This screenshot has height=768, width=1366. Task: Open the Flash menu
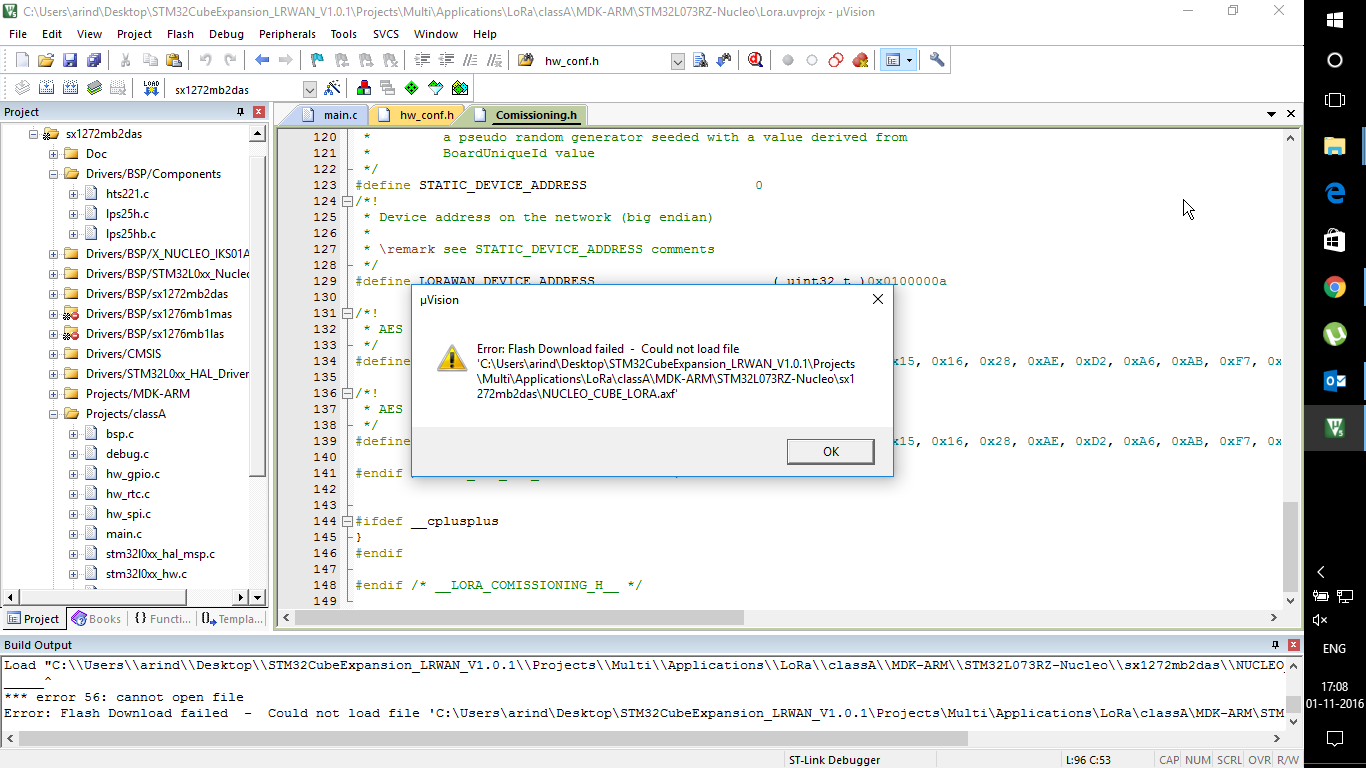[180, 34]
